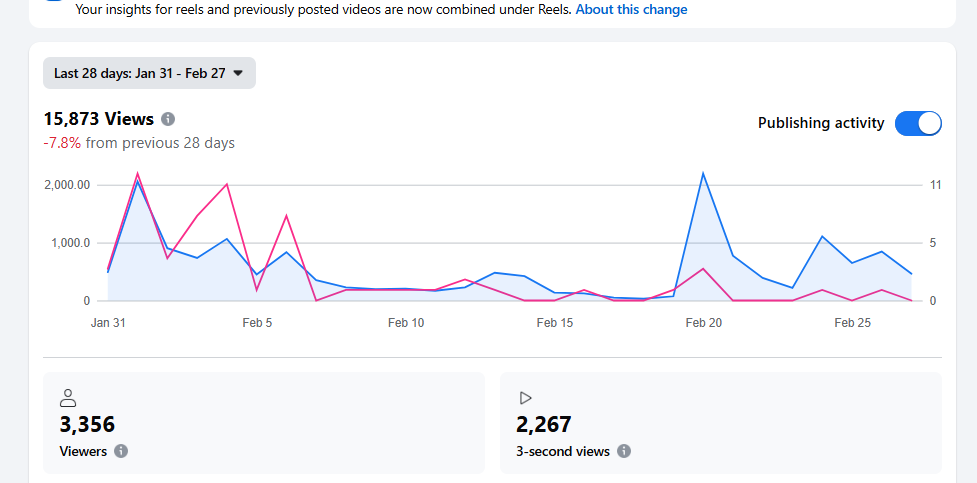This screenshot has width=977, height=483.
Task: Click the Feb 25 date label on chart axis
Action: [x=853, y=323]
